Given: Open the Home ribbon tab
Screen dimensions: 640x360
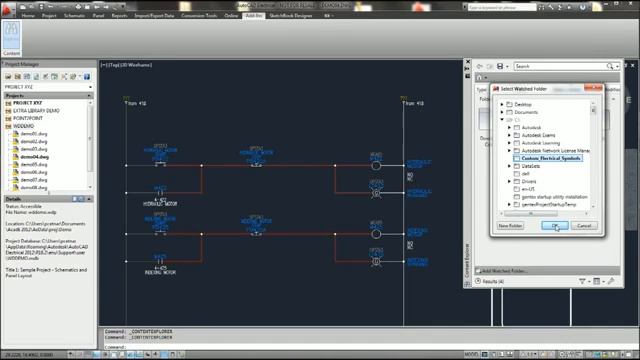Looking at the screenshot, I should (28, 16).
